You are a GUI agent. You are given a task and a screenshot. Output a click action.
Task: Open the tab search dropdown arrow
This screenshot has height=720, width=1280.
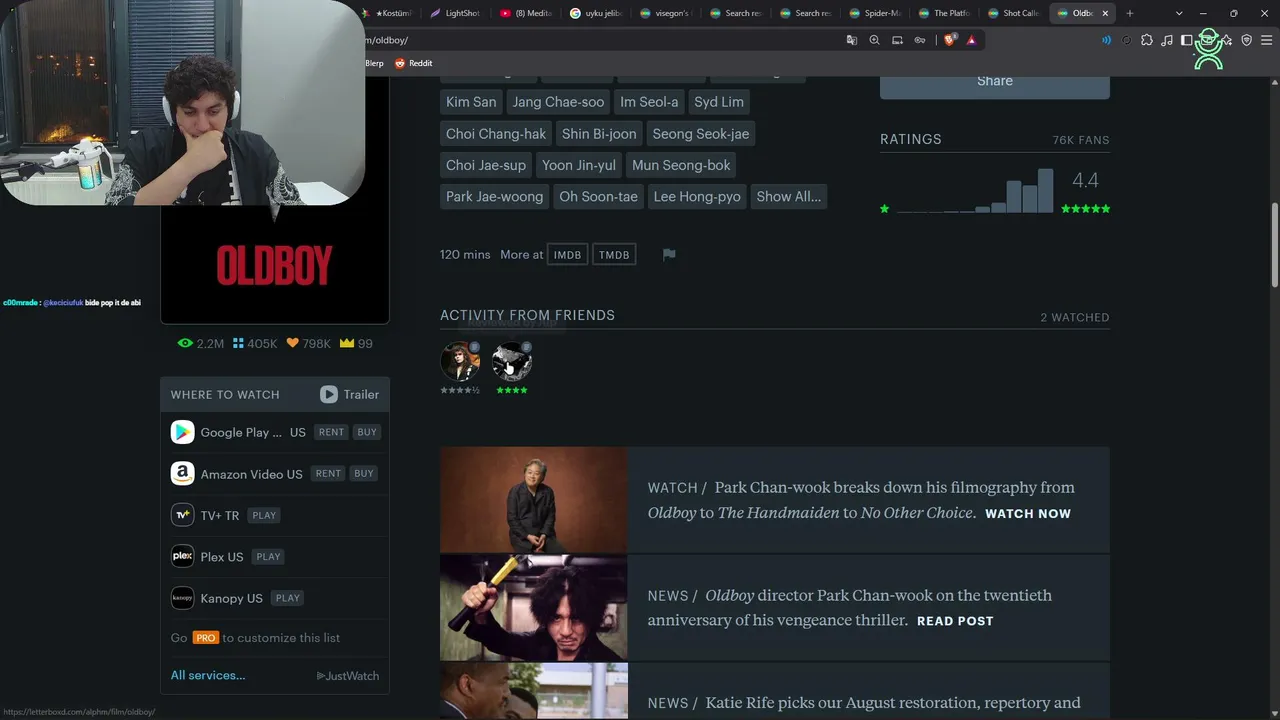(x=1179, y=13)
